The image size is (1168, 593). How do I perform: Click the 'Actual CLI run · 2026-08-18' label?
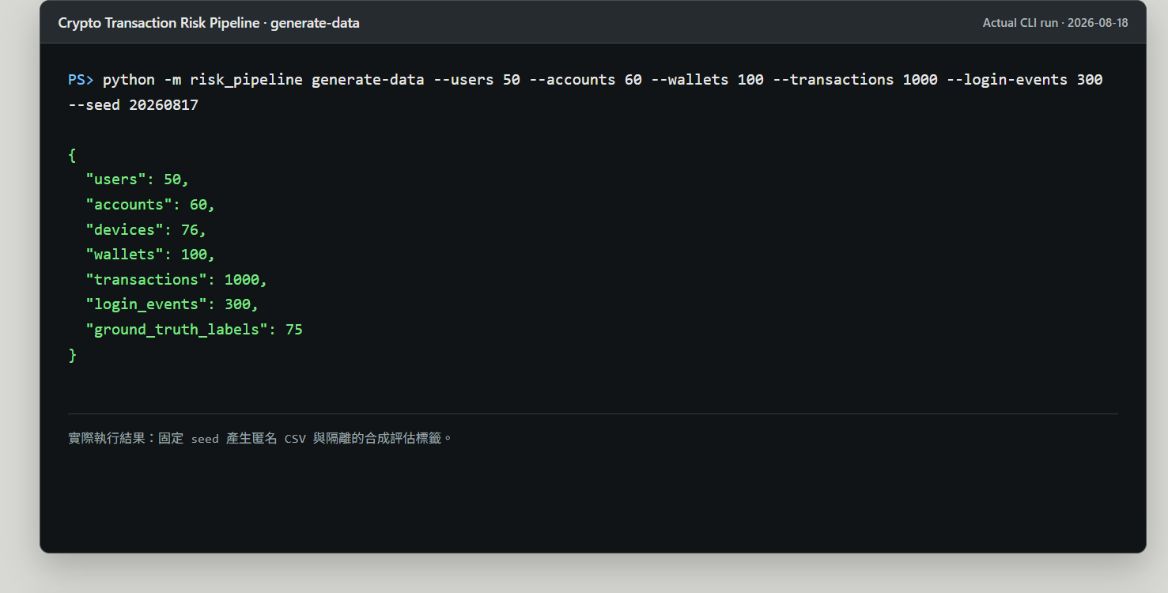pos(1055,23)
